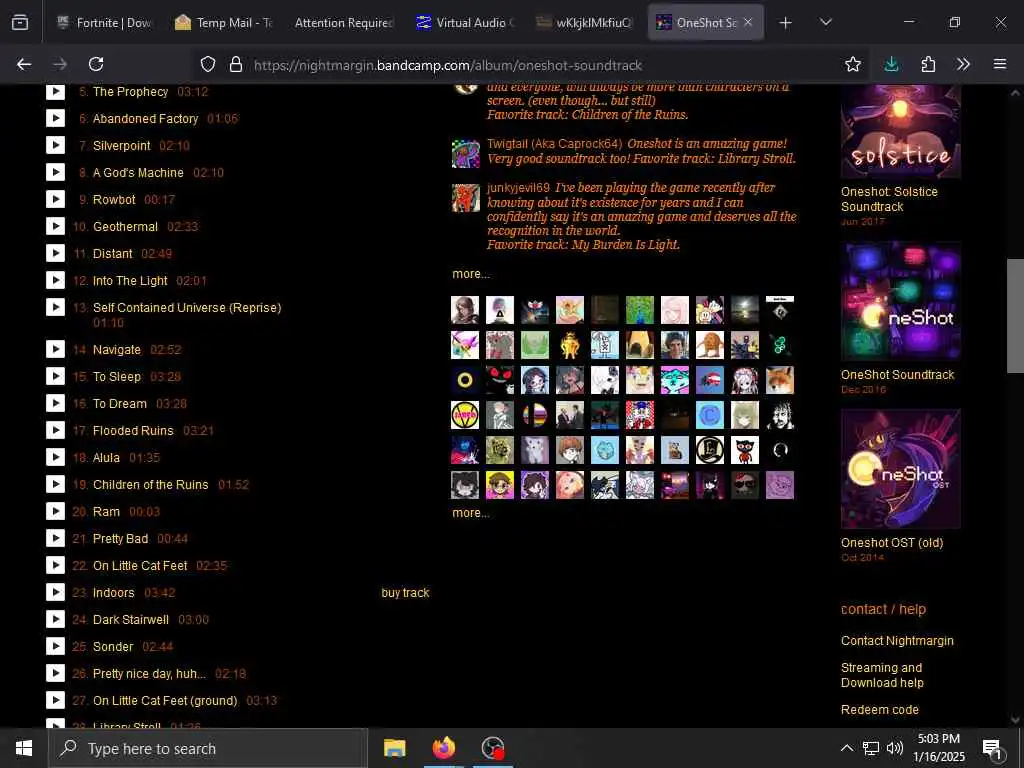The width and height of the screenshot is (1024, 768).
Task: Click the taskbar search box
Action: 208,748
